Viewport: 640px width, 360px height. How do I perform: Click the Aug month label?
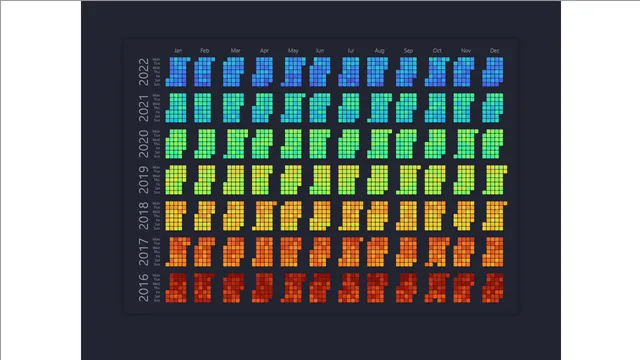[x=379, y=51]
